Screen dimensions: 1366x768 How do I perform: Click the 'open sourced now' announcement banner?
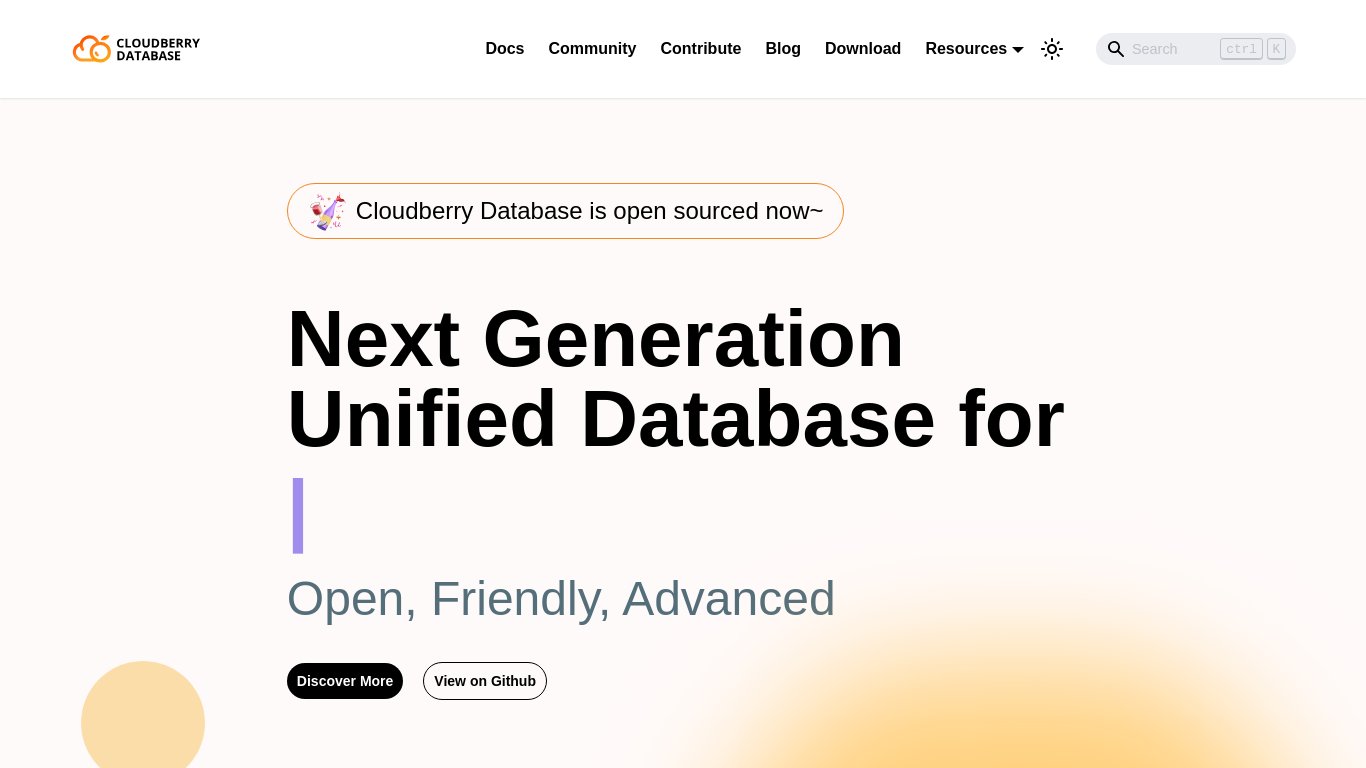pyautogui.click(x=565, y=211)
